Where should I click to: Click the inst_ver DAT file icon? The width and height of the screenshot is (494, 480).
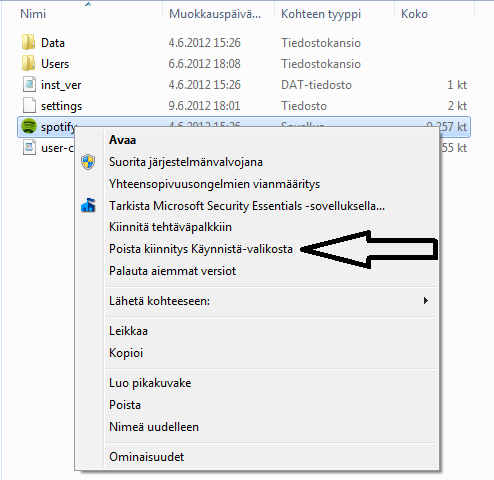click(x=29, y=84)
